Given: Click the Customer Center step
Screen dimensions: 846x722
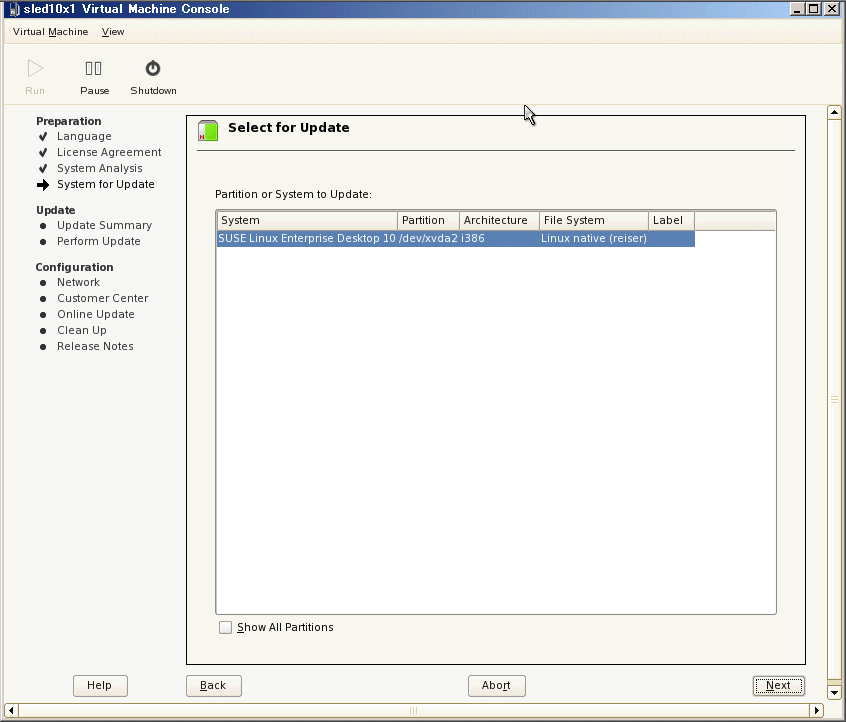Looking at the screenshot, I should tap(103, 298).
